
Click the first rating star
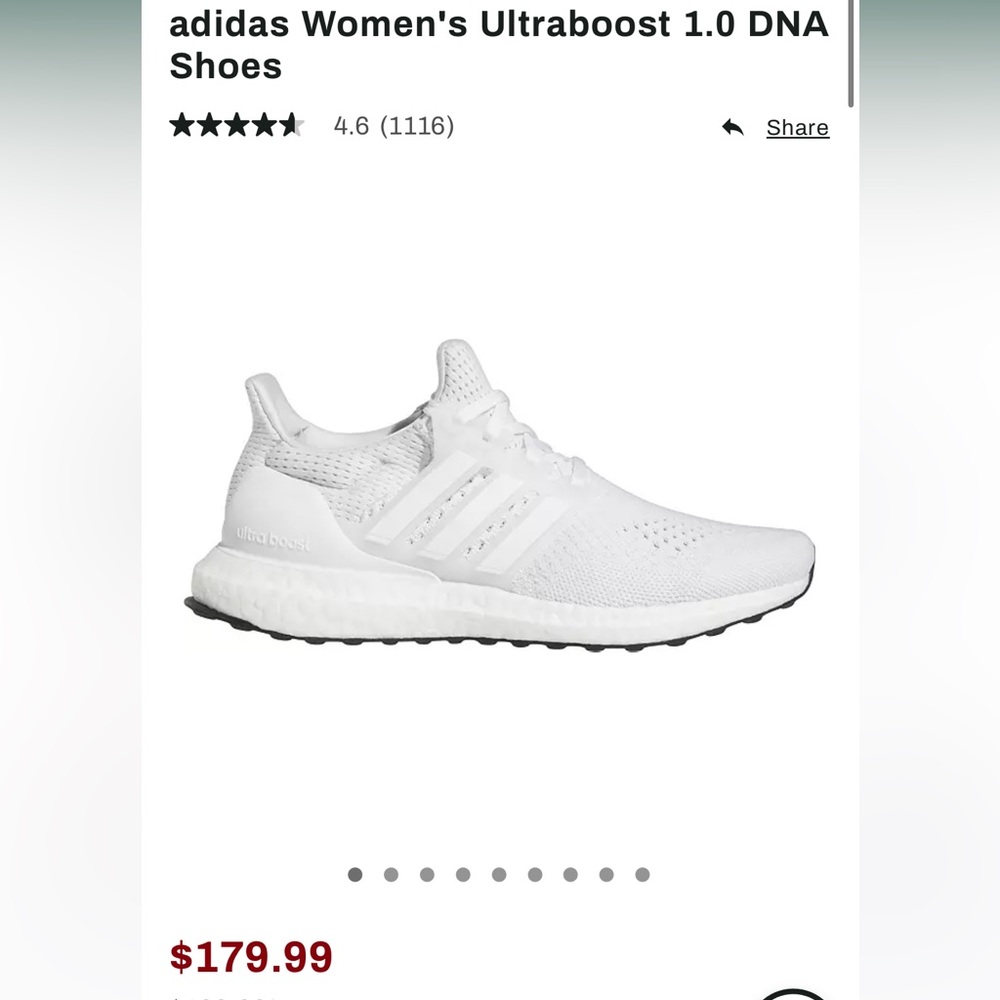pos(184,126)
